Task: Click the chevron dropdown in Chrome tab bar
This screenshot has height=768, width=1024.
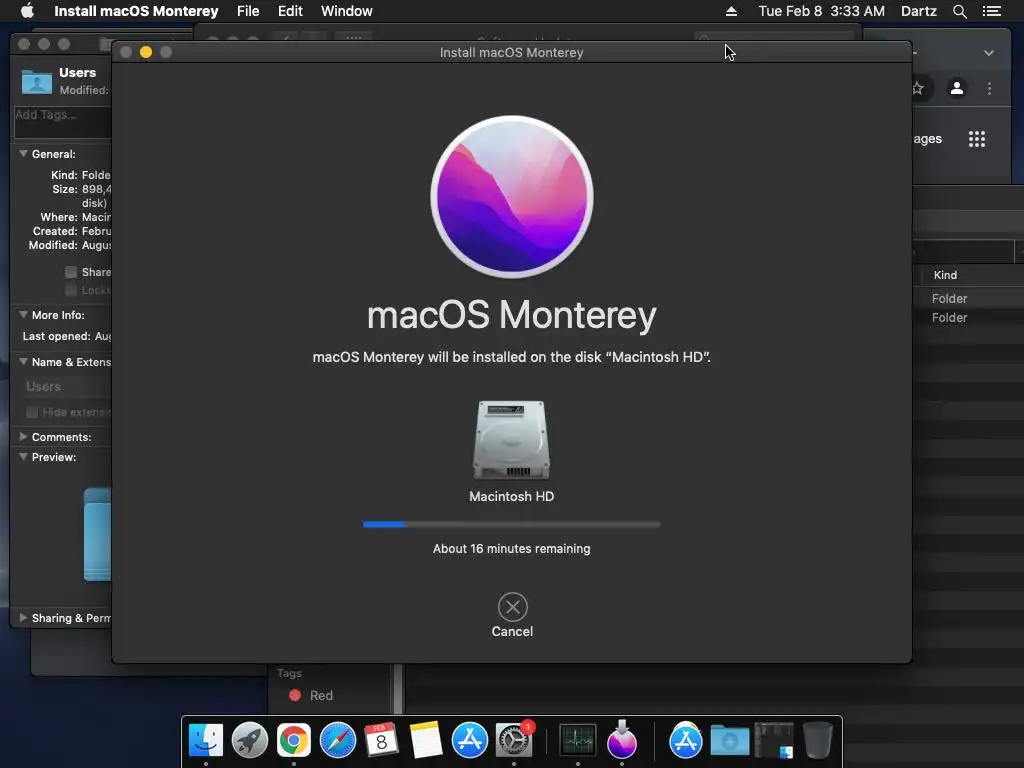Action: click(989, 53)
